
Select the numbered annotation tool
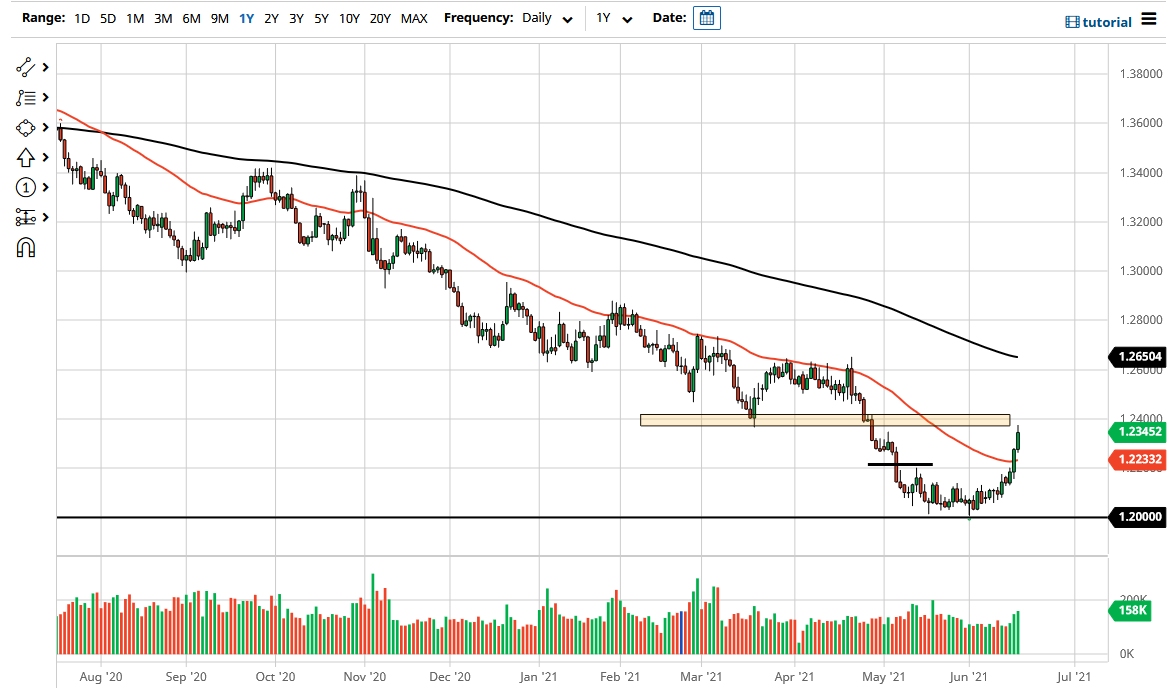point(24,187)
